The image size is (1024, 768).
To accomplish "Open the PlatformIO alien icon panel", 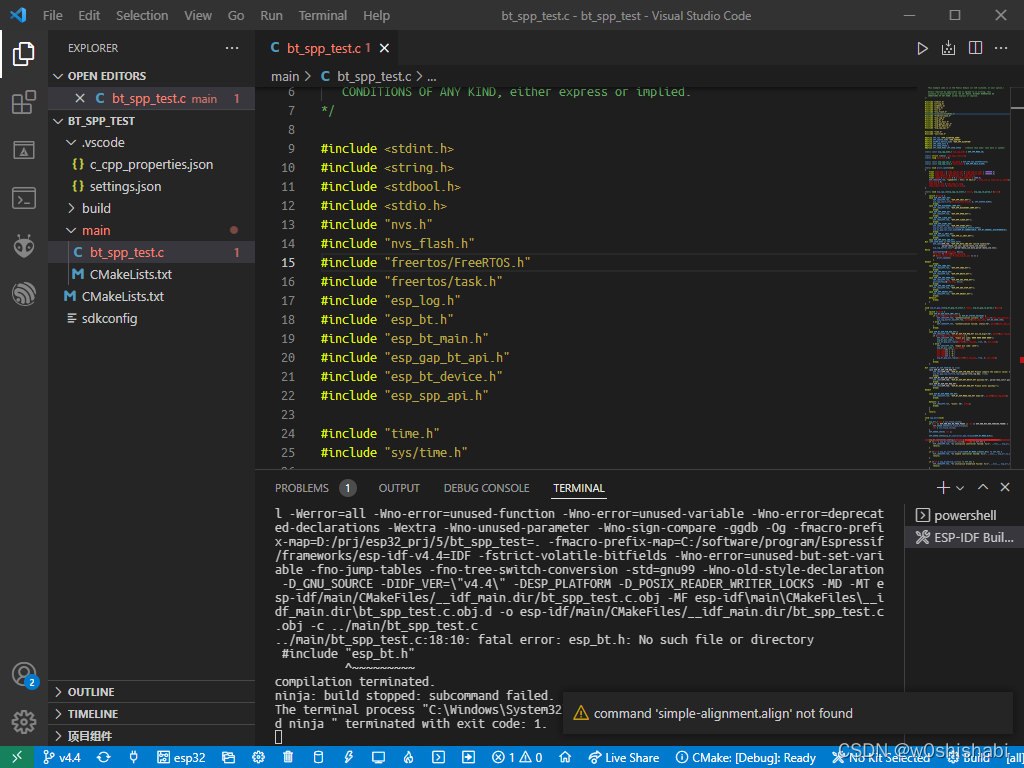I will (x=24, y=246).
